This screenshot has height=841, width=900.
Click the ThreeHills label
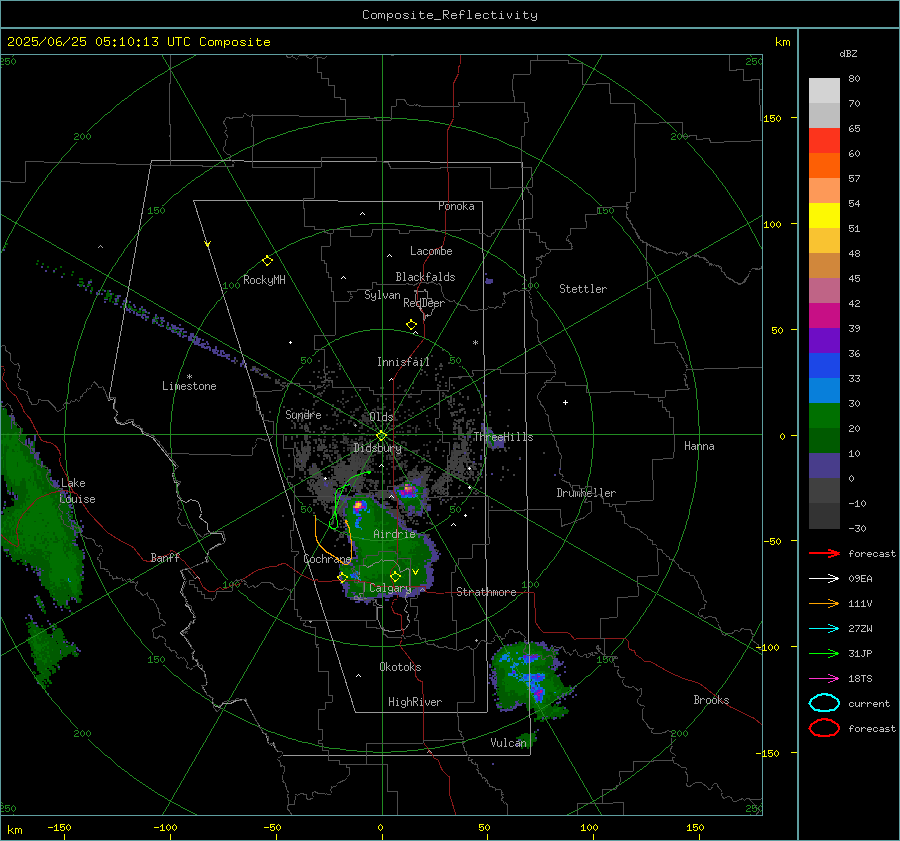point(503,437)
